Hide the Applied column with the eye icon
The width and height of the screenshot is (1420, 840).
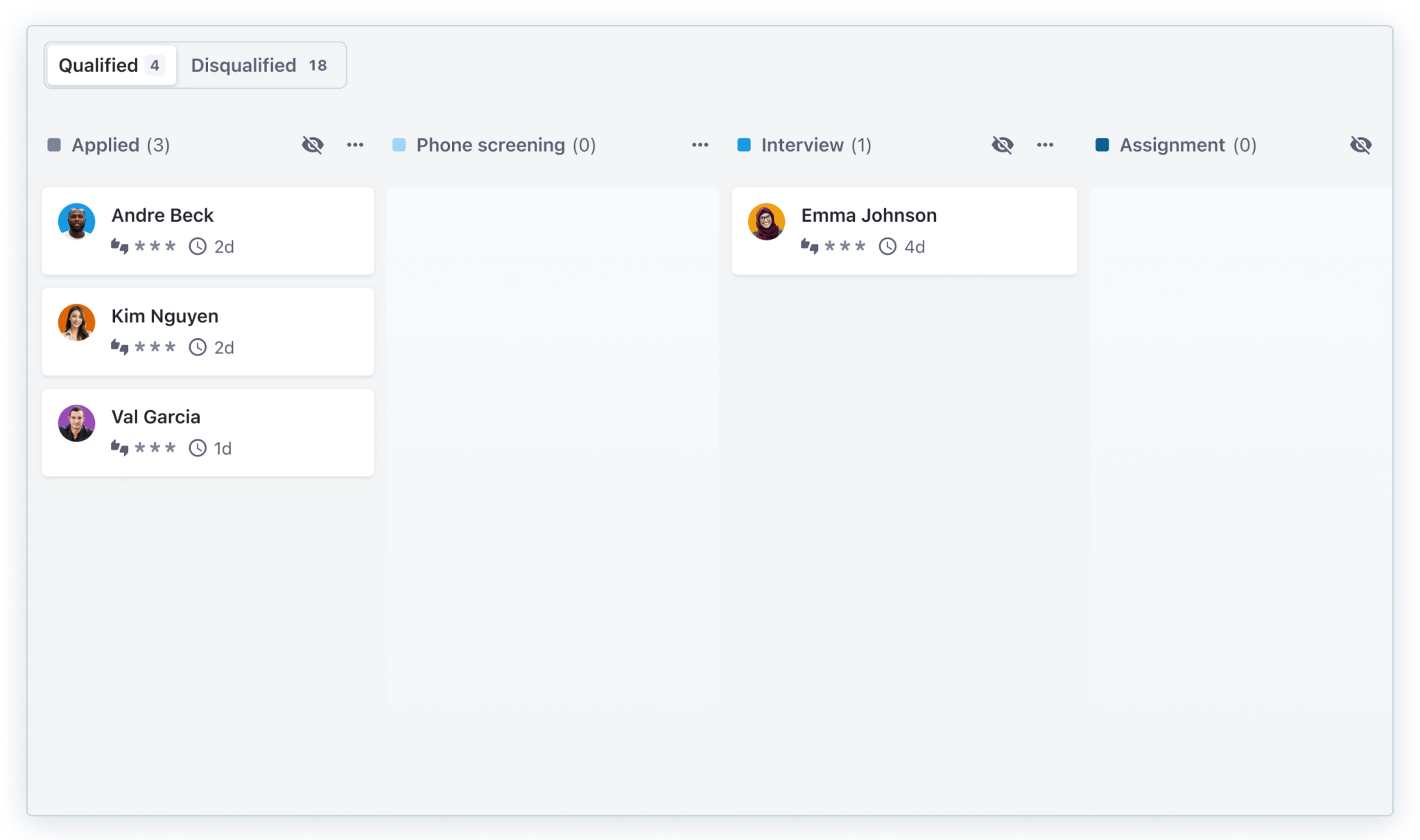click(x=313, y=145)
